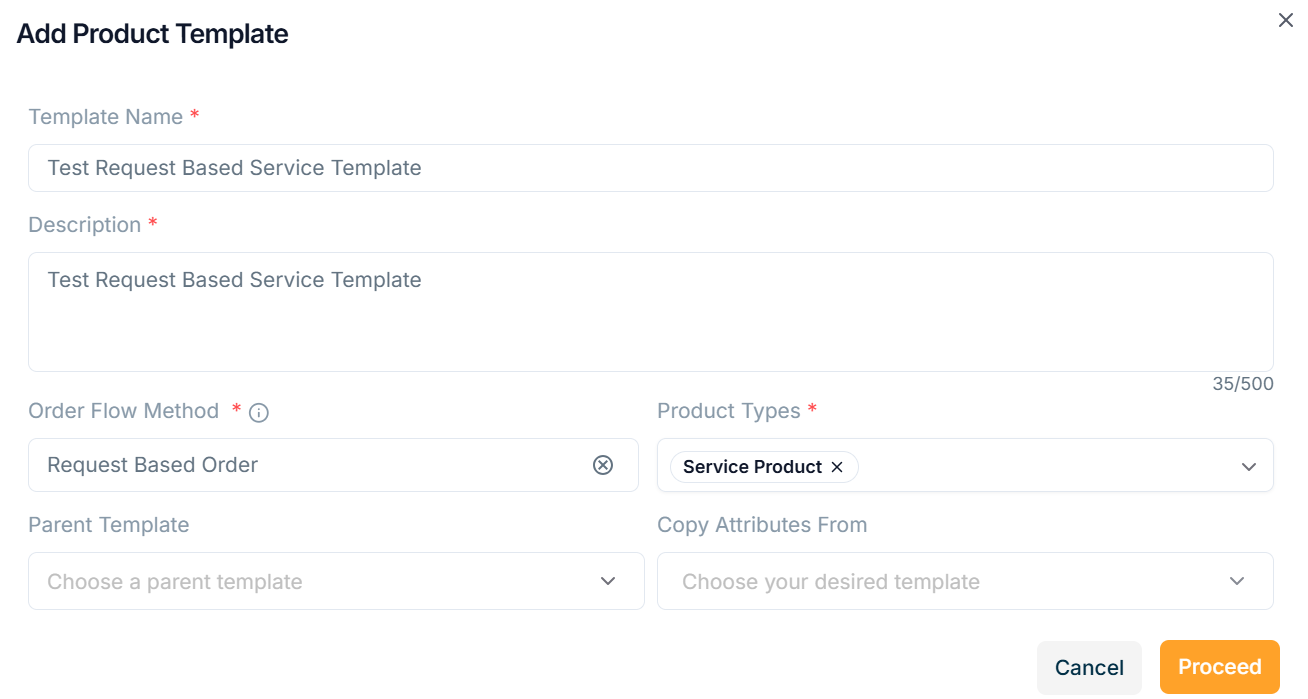
Task: Expand the Product Types dropdown arrow
Action: [1248, 467]
